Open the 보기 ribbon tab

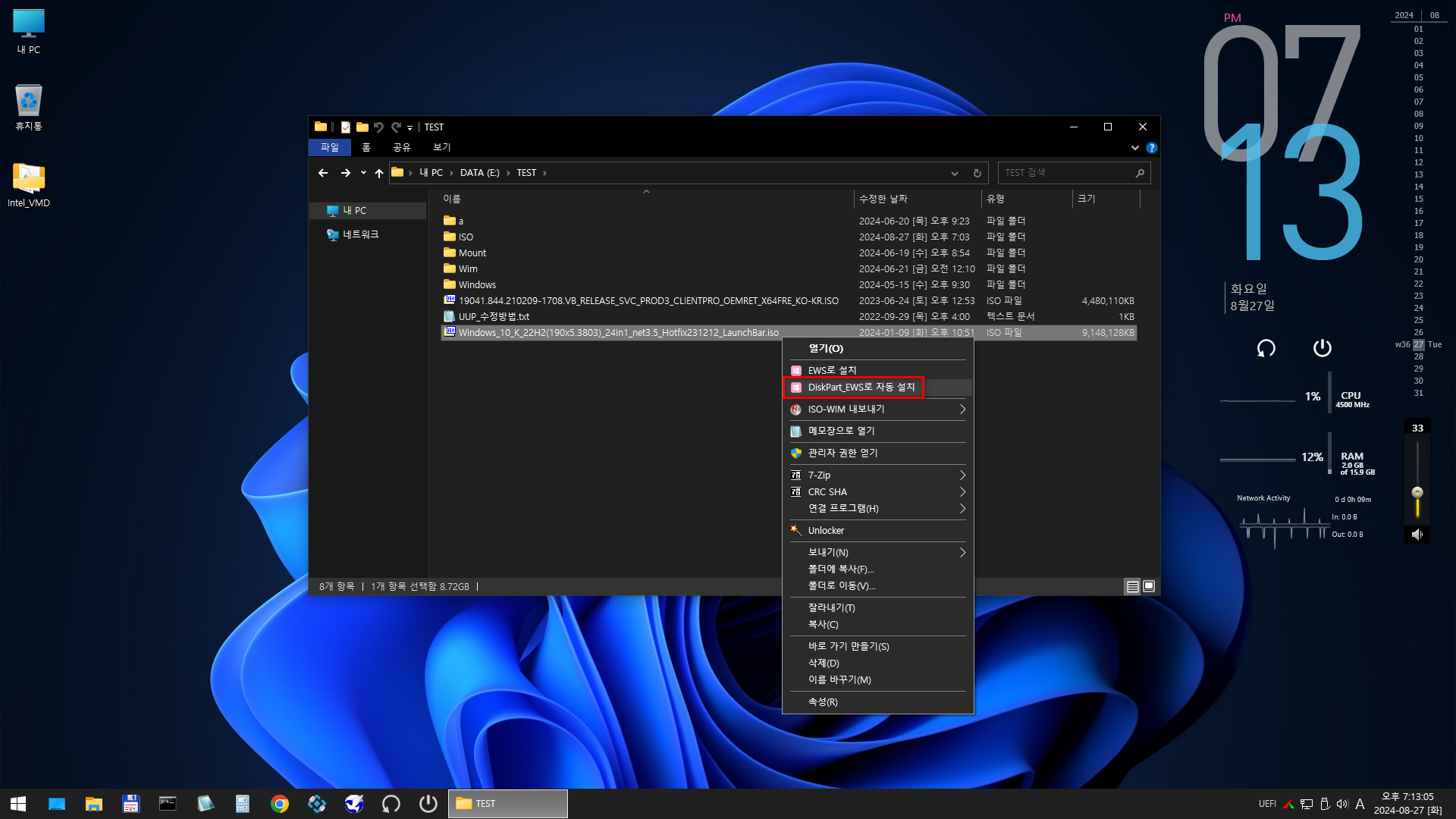click(442, 147)
